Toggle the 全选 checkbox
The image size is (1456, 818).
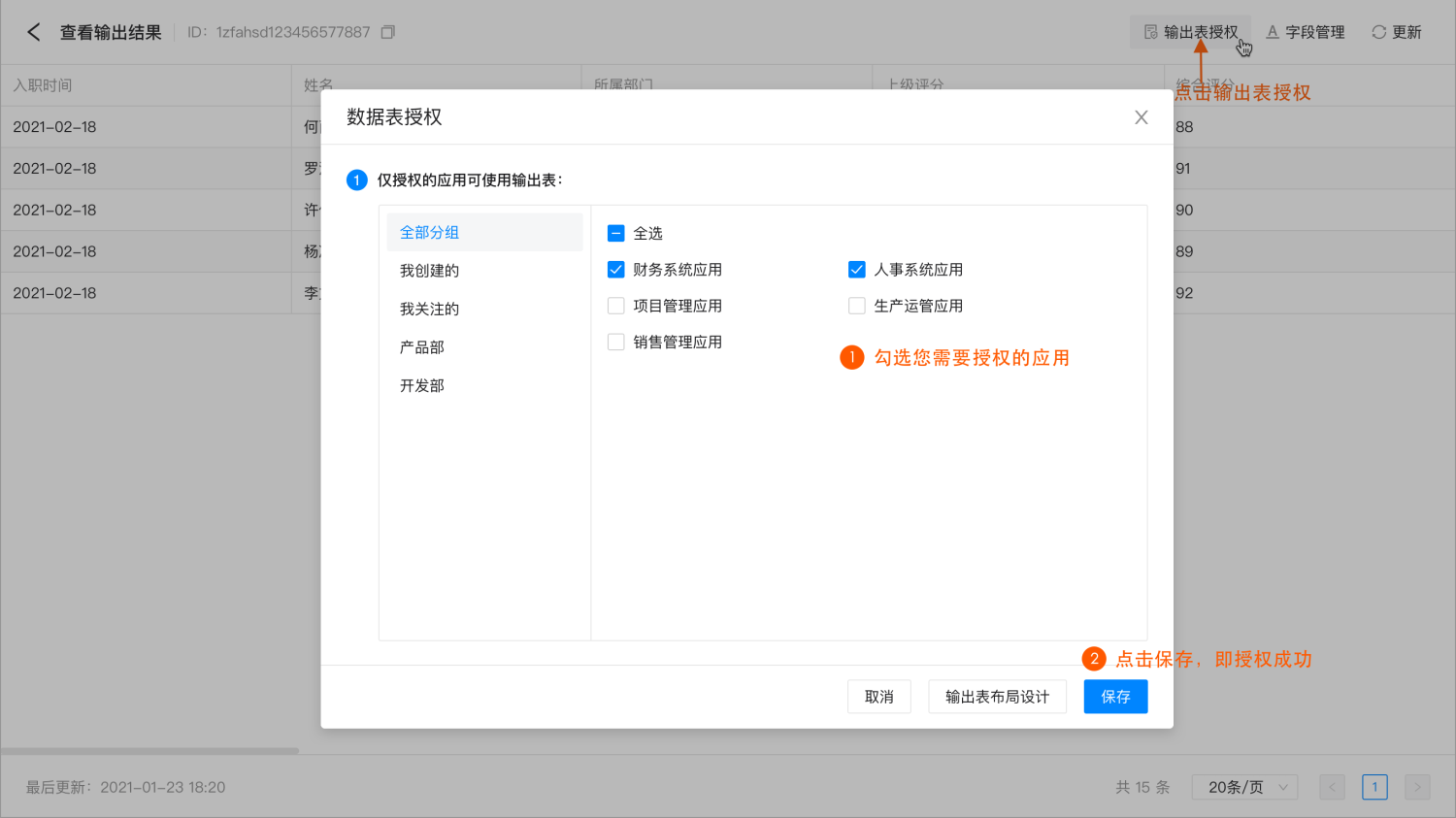615,233
